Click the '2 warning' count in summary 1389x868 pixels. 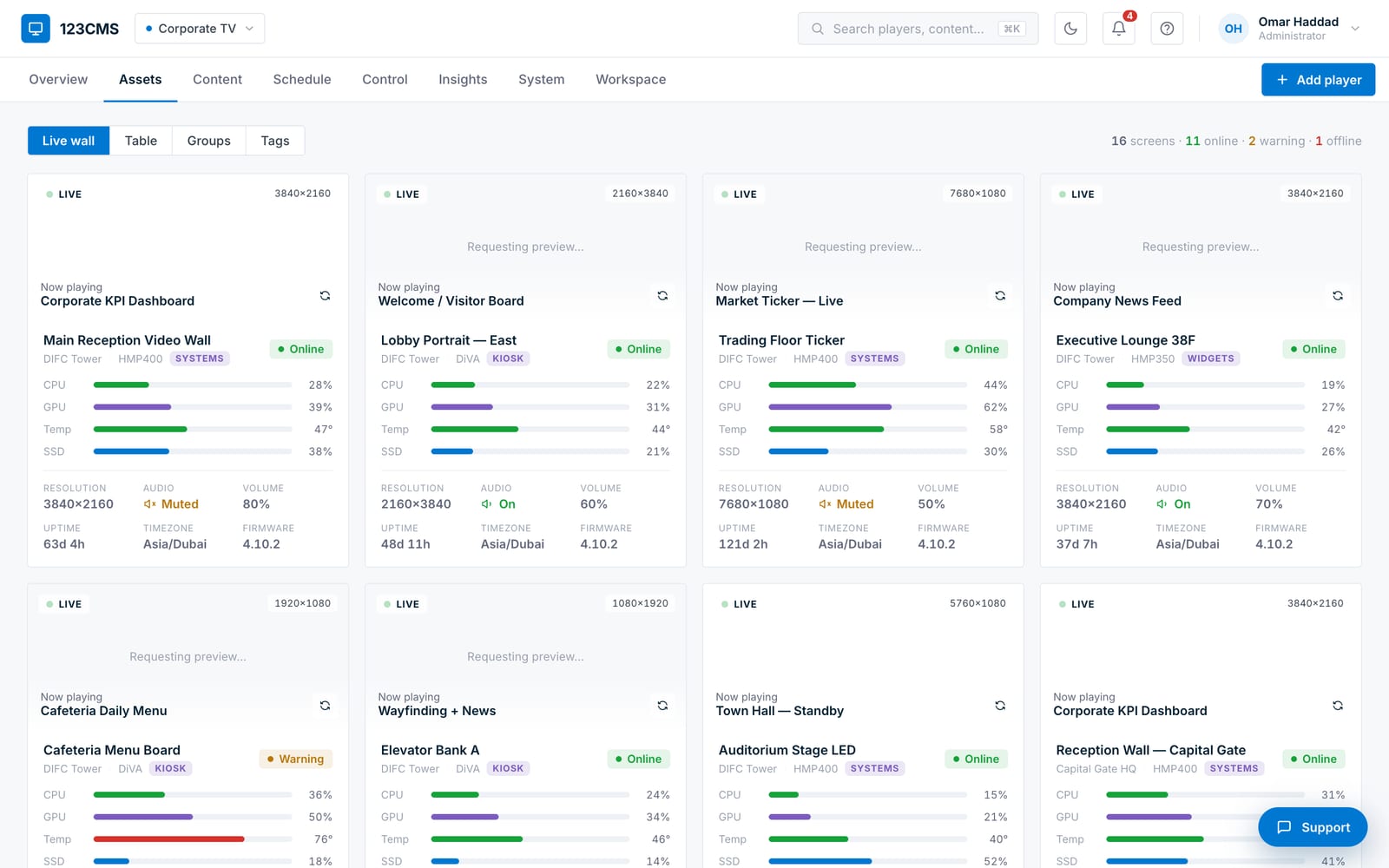pos(1276,141)
